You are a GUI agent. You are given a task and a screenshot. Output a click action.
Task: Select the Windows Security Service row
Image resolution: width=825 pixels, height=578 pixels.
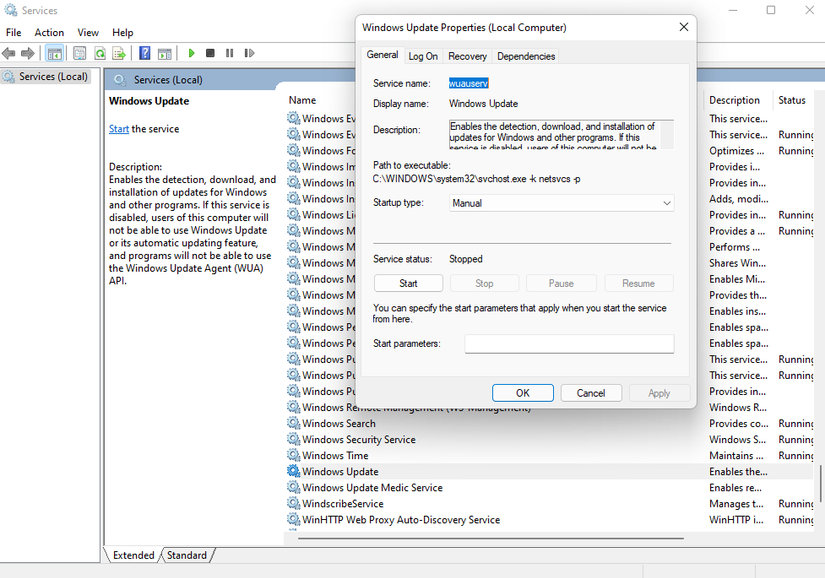[x=550, y=439]
